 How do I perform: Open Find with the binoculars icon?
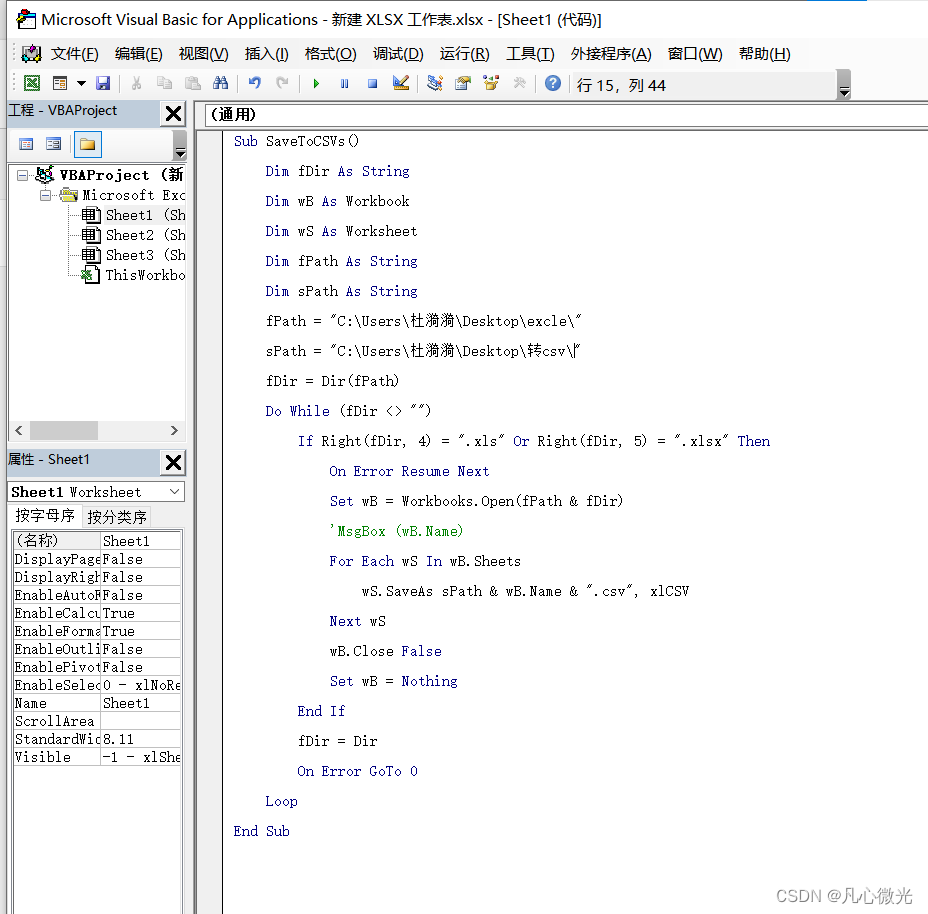(x=220, y=83)
